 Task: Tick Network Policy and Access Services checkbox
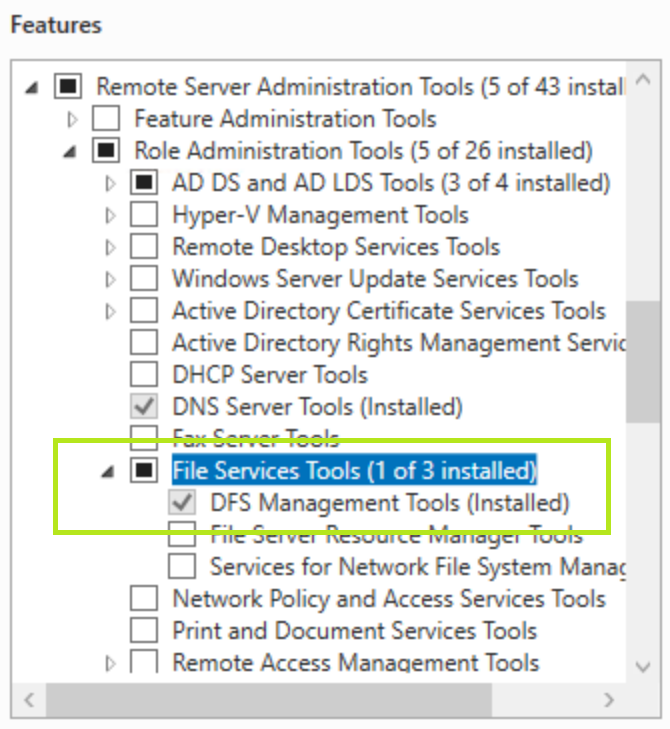(144, 599)
